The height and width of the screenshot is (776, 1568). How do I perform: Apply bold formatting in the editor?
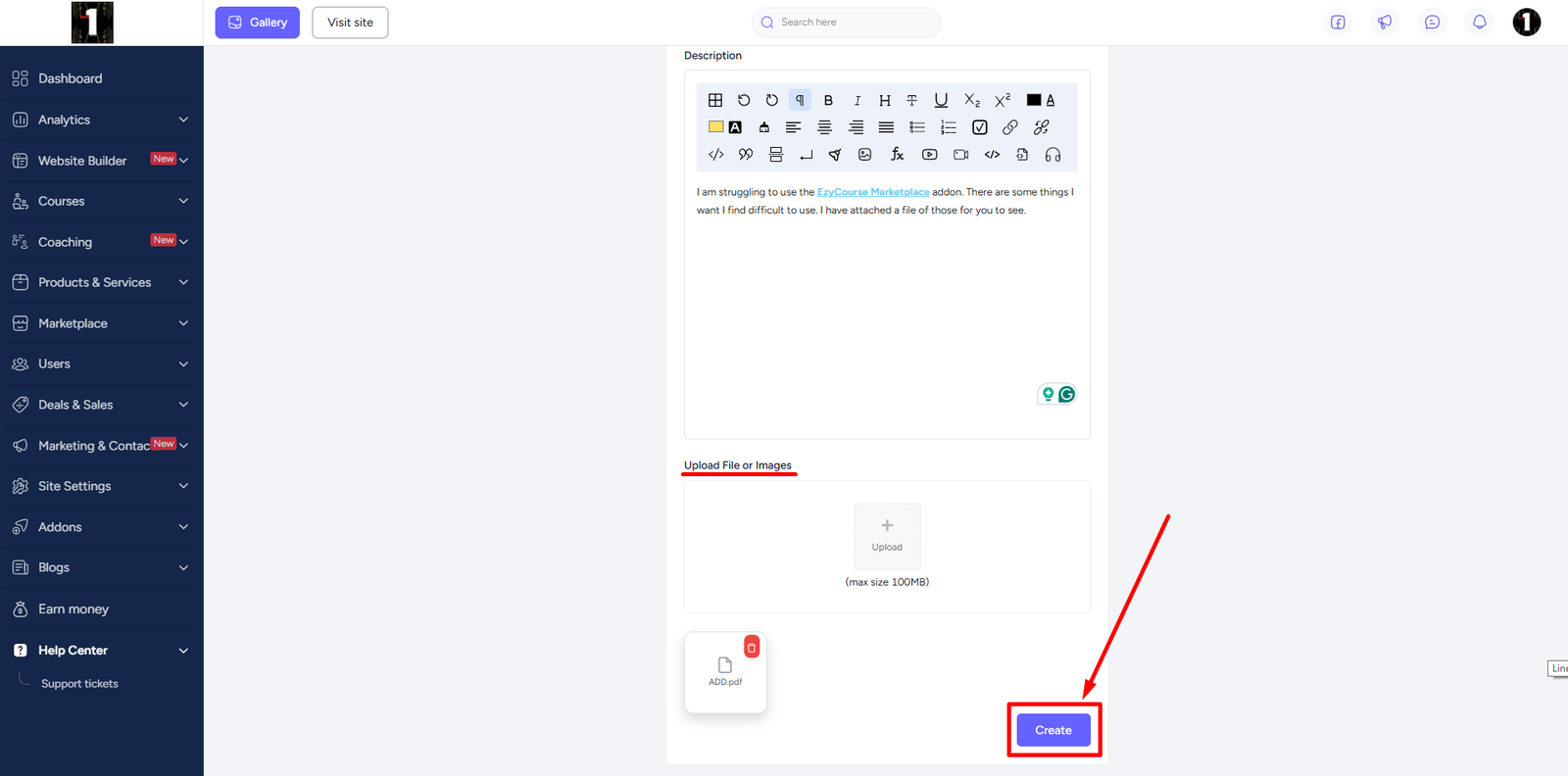pos(828,100)
